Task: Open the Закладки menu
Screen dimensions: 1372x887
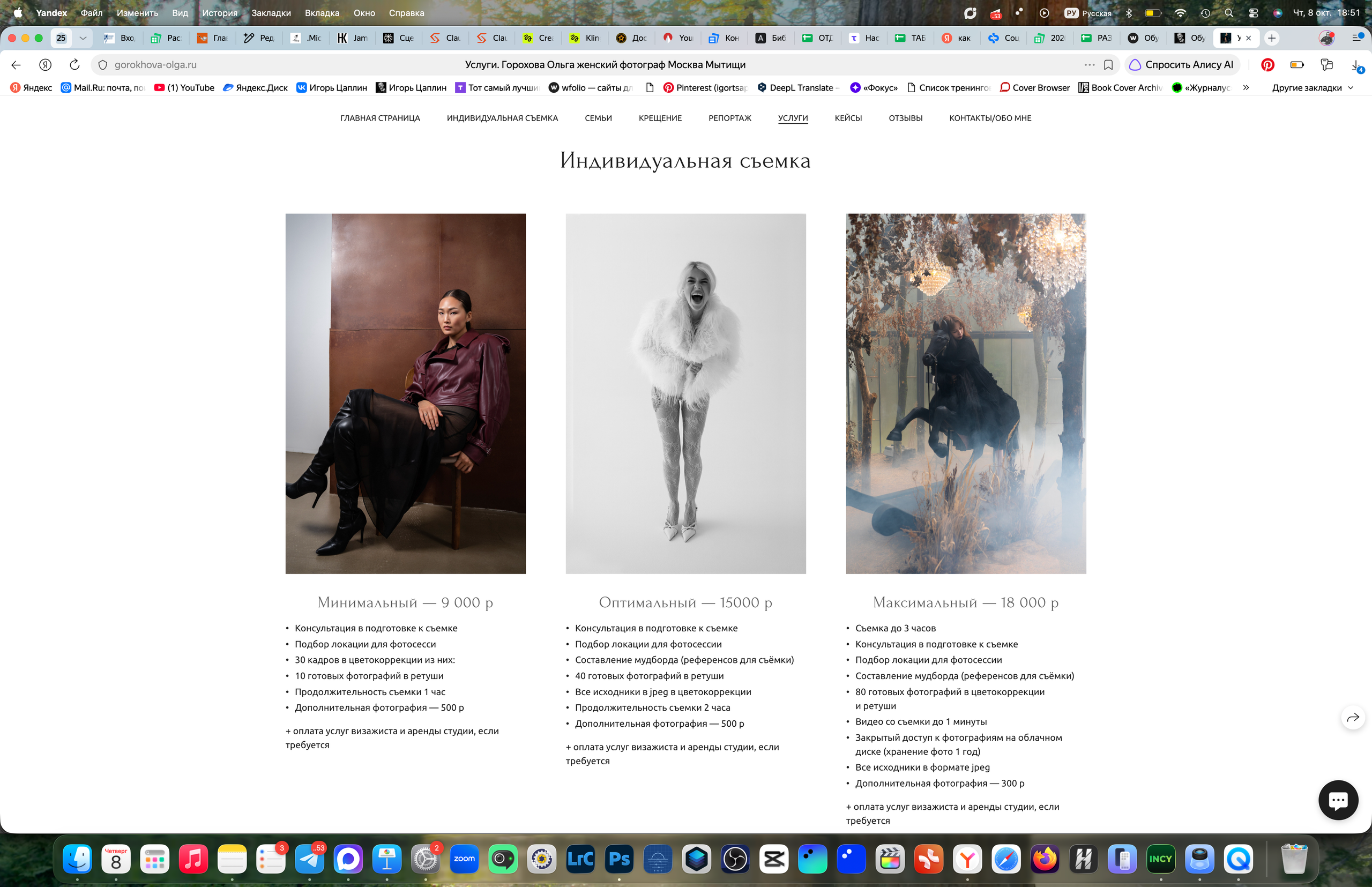Action: (x=271, y=13)
